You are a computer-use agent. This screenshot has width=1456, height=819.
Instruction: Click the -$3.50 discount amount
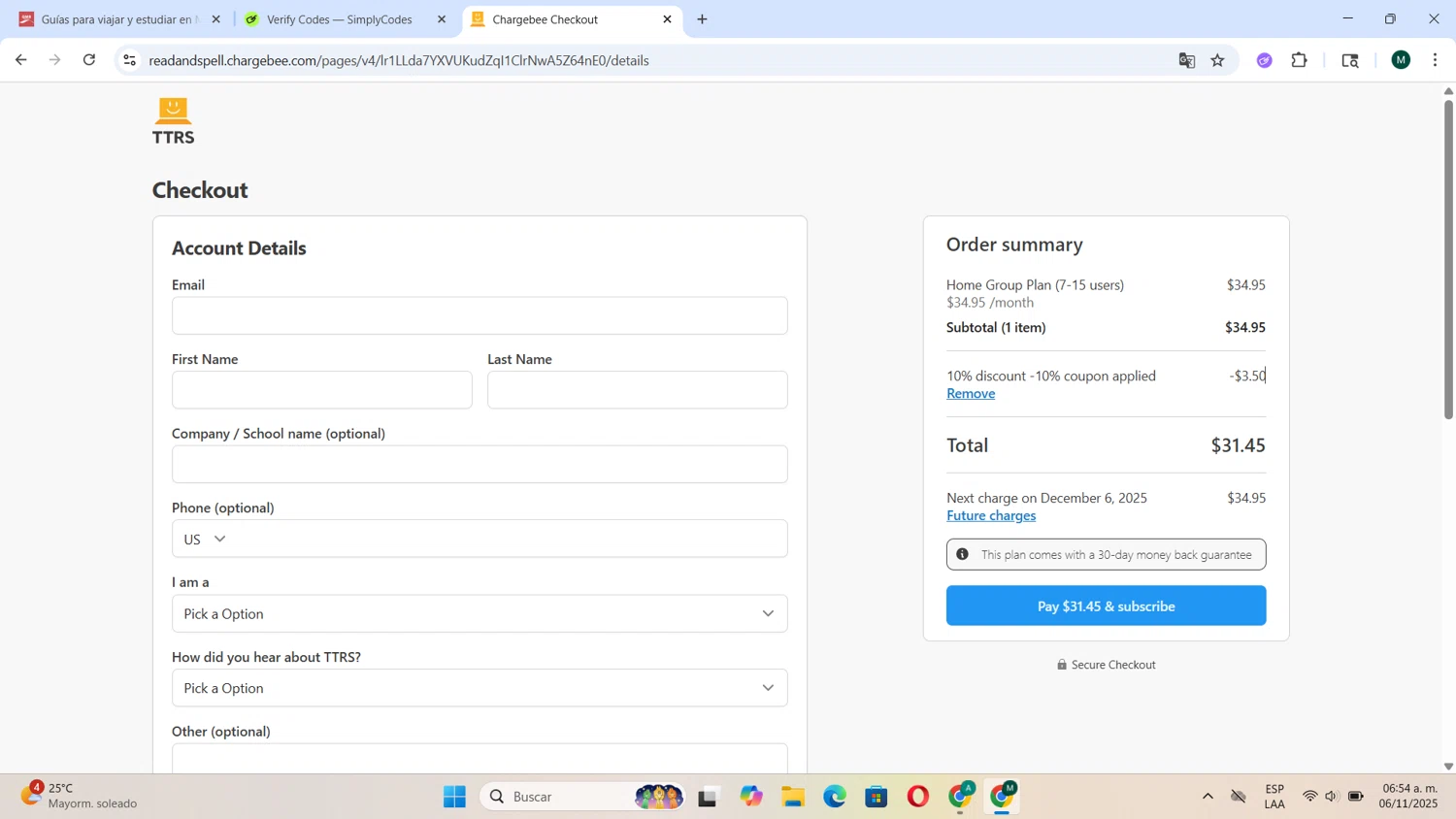(x=1247, y=376)
